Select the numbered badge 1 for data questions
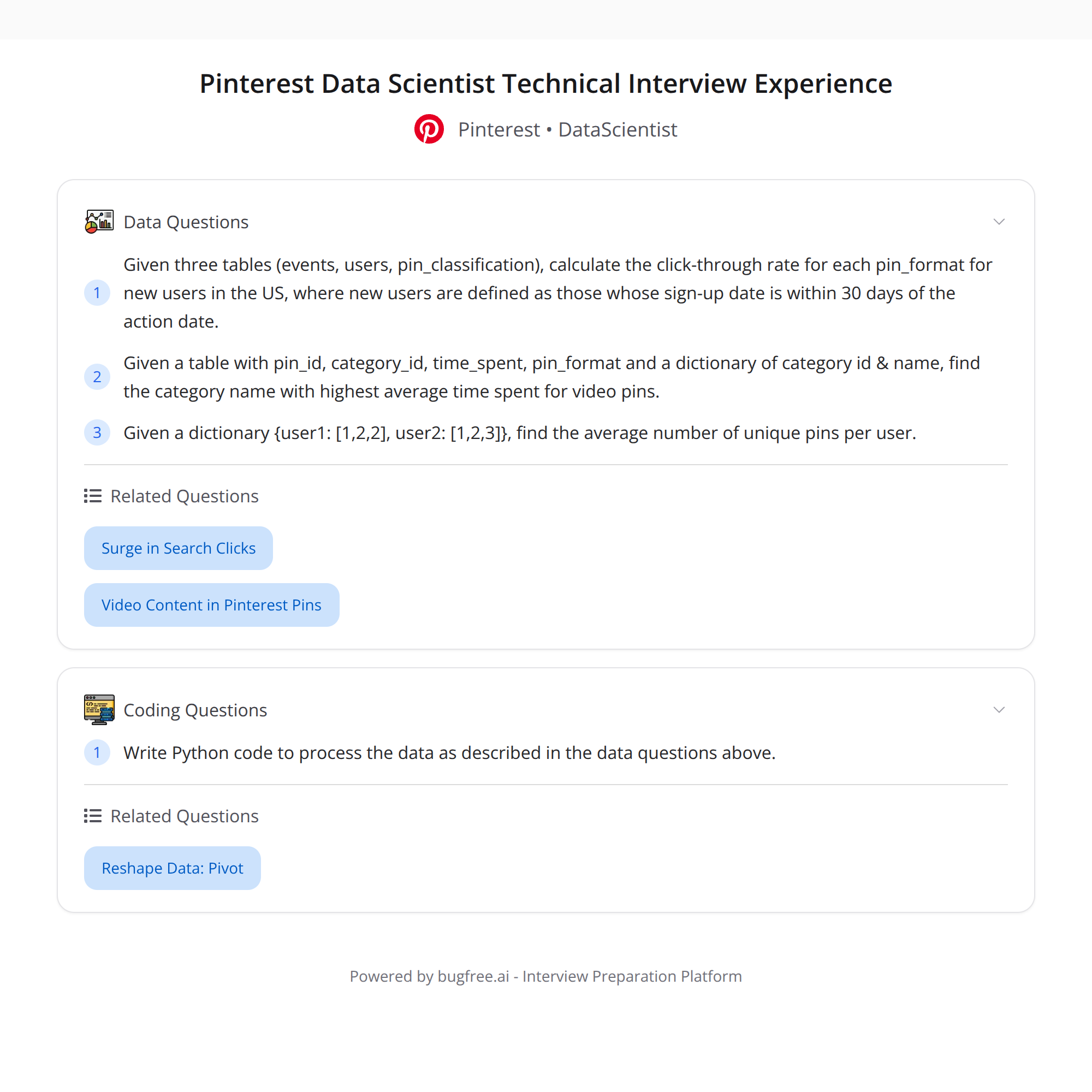1092x1092 pixels. (97, 293)
